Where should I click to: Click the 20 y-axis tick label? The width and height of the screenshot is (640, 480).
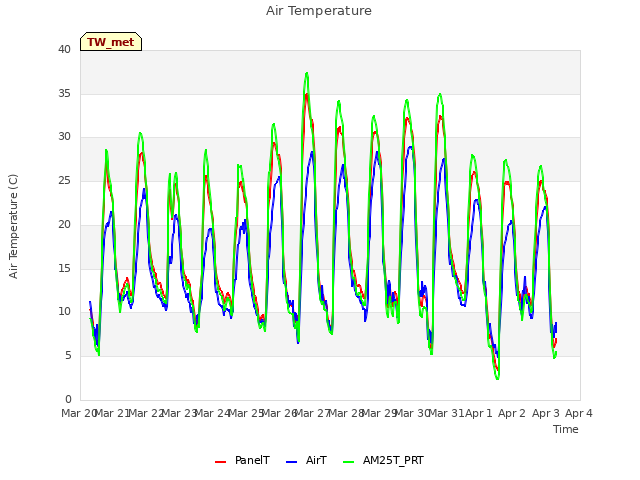(x=64, y=224)
